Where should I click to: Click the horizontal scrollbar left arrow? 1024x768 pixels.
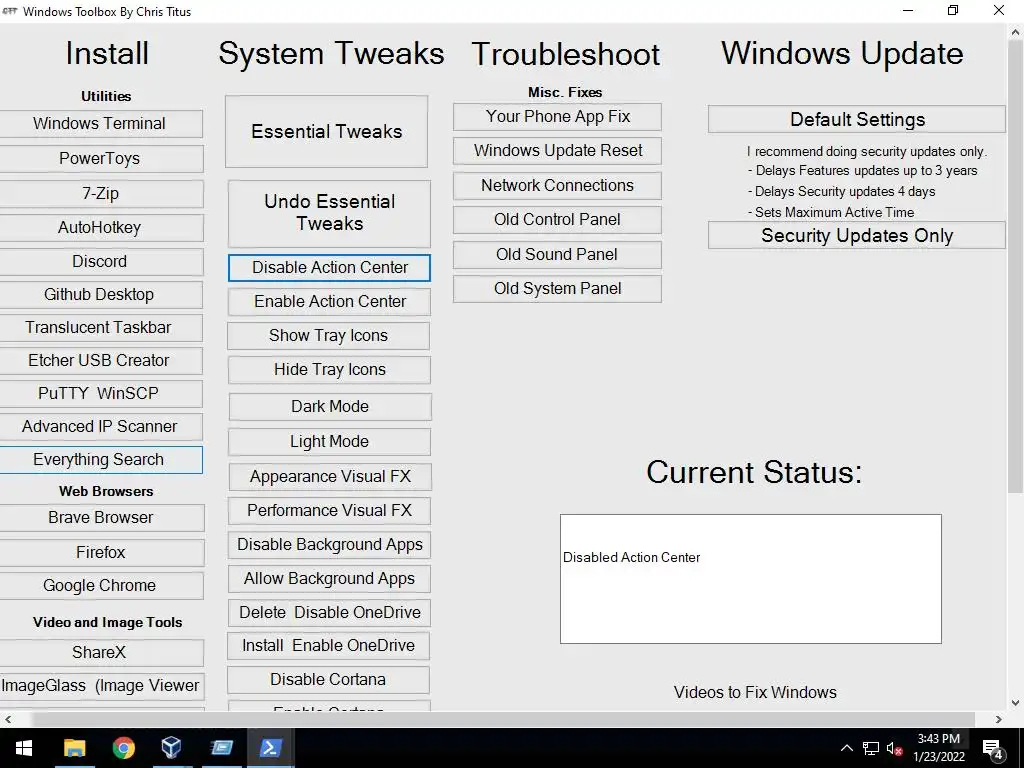[x=8, y=719]
